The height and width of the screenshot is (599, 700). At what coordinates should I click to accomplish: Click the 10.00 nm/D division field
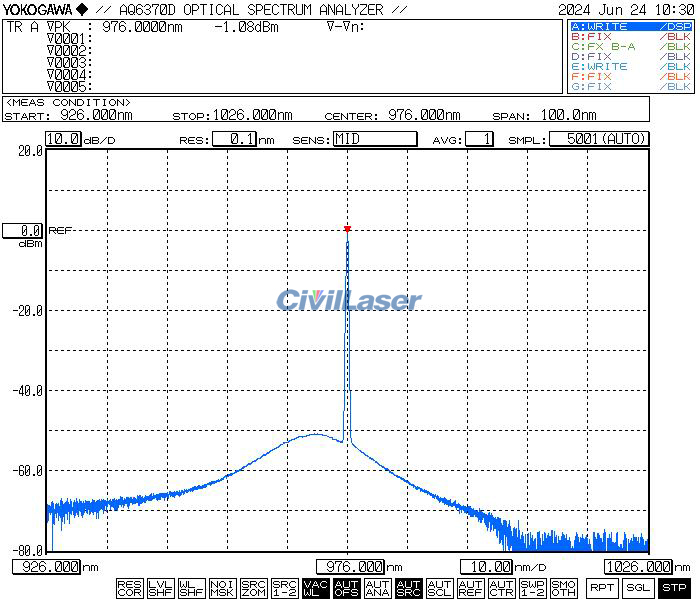(x=487, y=567)
